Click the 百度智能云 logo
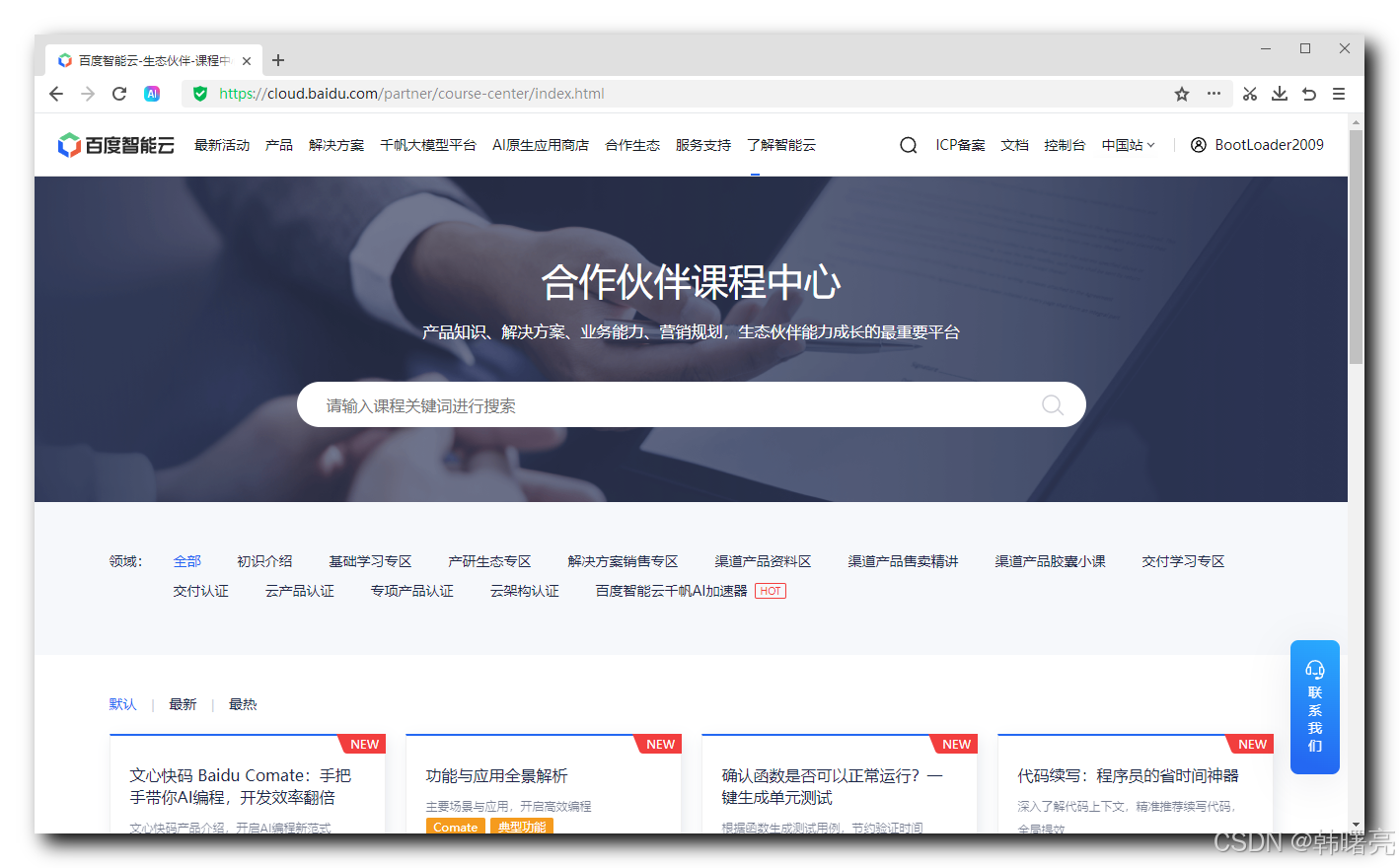The width and height of the screenshot is (1399, 868). tap(116, 145)
